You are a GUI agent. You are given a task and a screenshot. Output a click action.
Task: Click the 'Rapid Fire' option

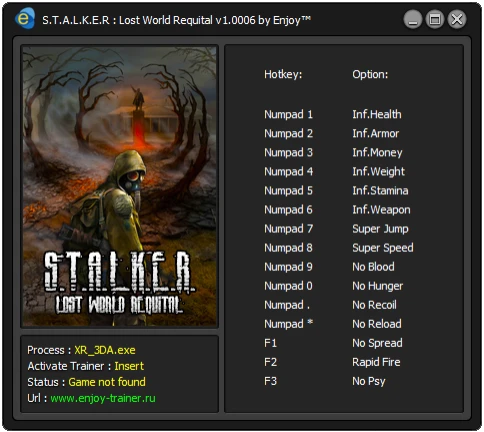click(x=376, y=362)
